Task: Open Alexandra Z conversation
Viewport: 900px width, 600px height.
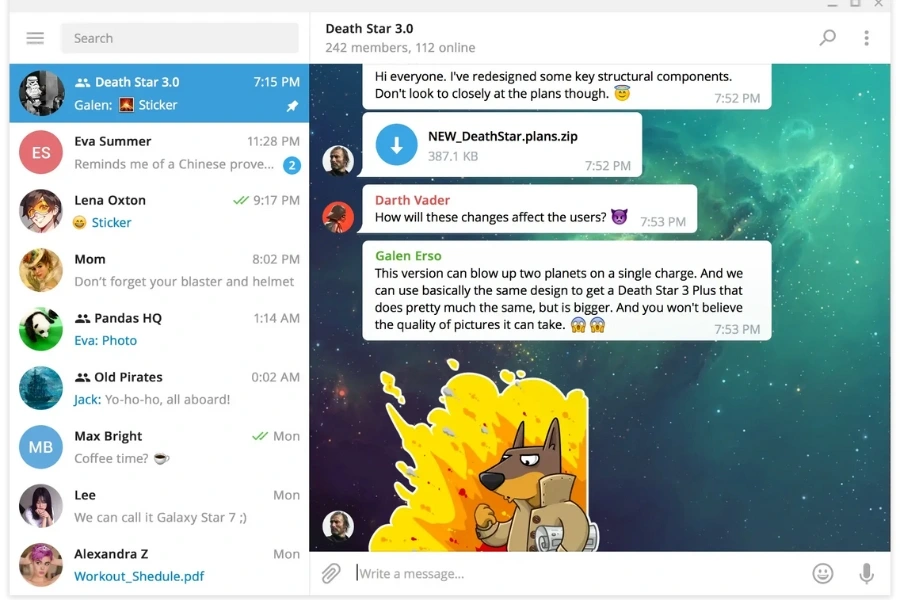Action: pyautogui.click(x=159, y=565)
